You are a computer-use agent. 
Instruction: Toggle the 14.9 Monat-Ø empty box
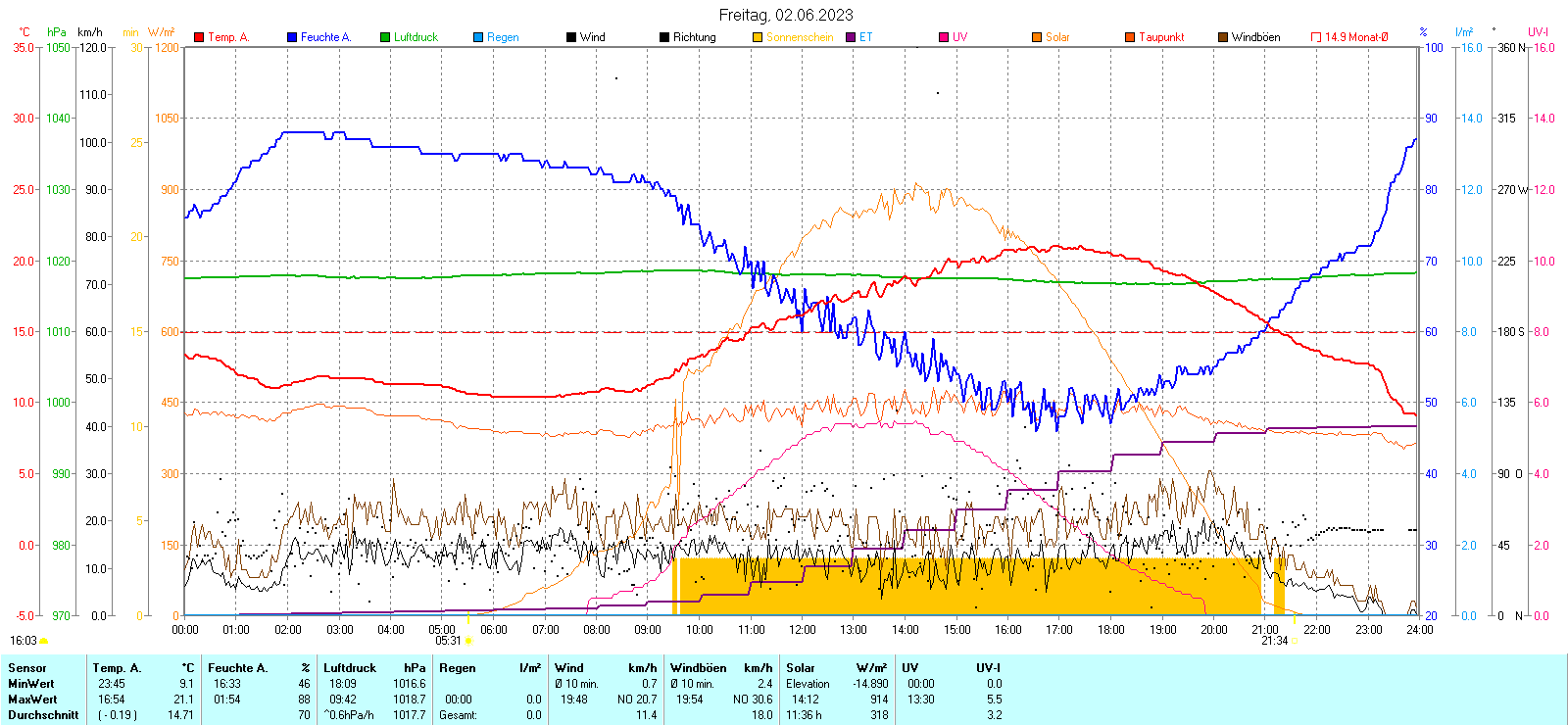tap(1316, 37)
